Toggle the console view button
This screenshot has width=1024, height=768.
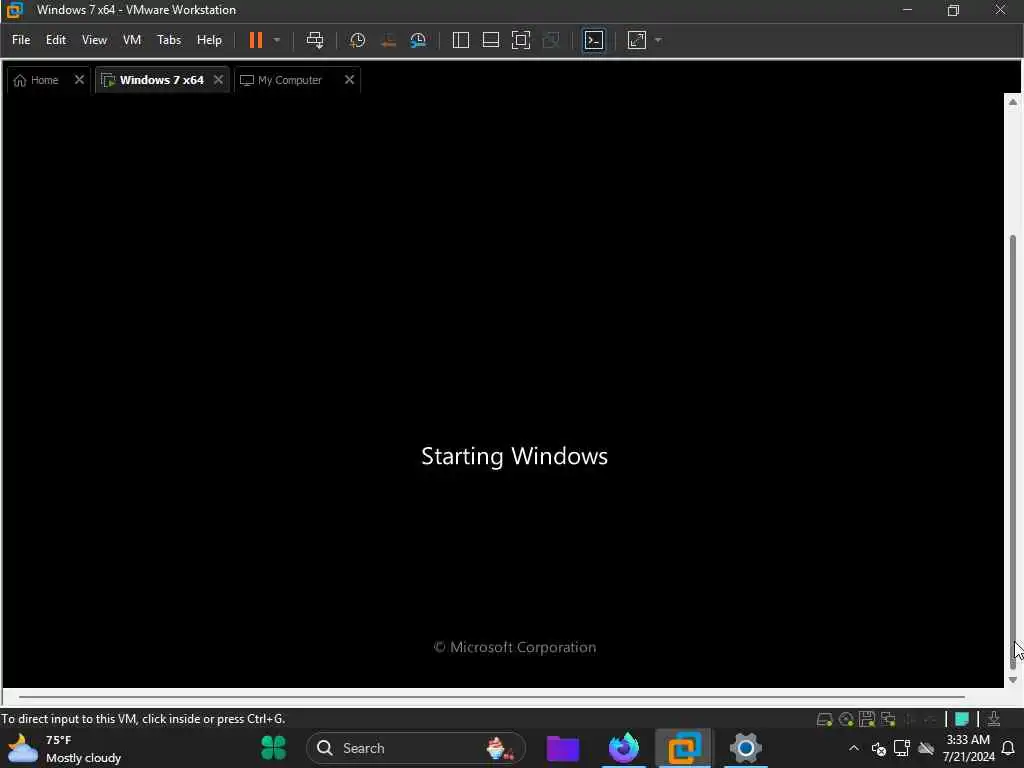point(594,40)
